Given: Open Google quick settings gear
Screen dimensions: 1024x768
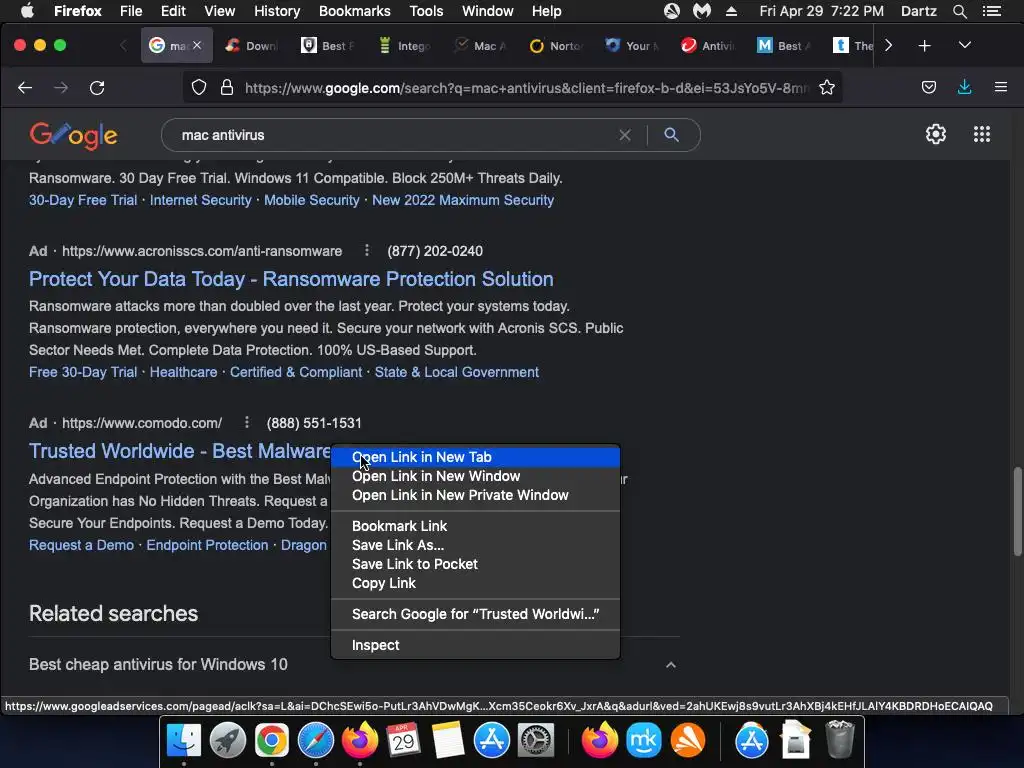Looking at the screenshot, I should click(x=936, y=135).
